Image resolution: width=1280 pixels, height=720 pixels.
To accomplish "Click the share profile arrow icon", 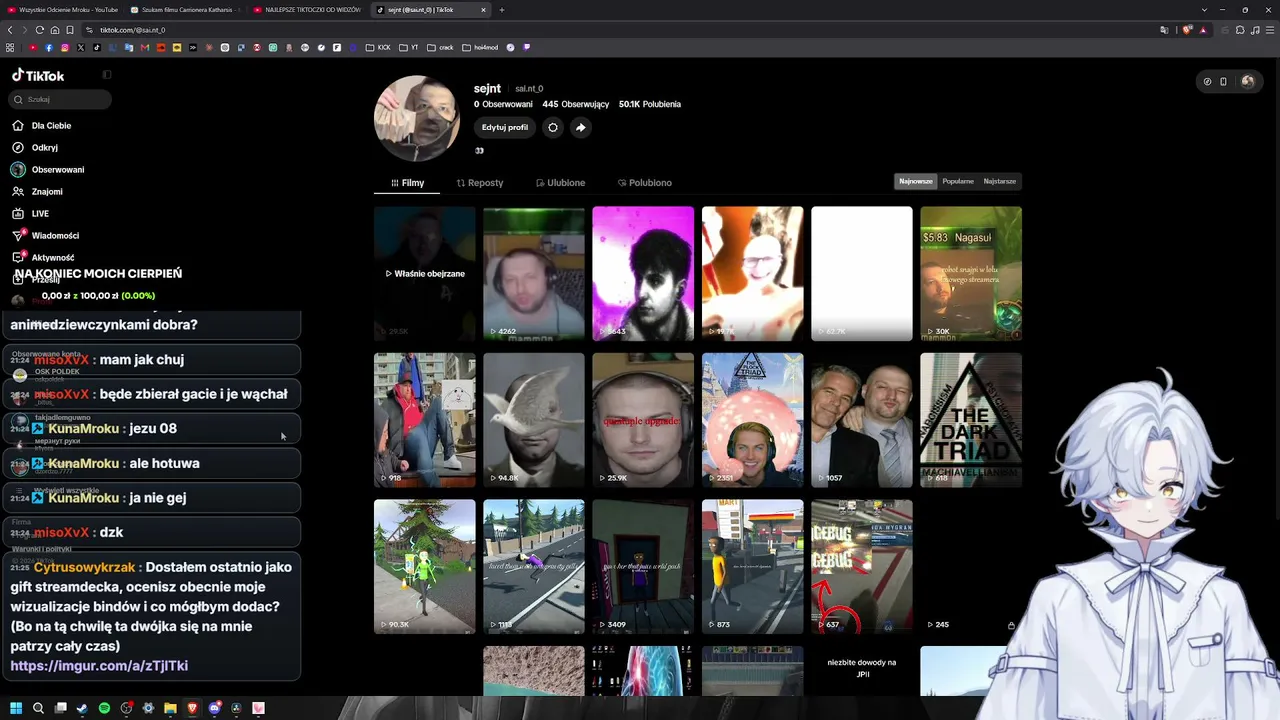I will [581, 127].
